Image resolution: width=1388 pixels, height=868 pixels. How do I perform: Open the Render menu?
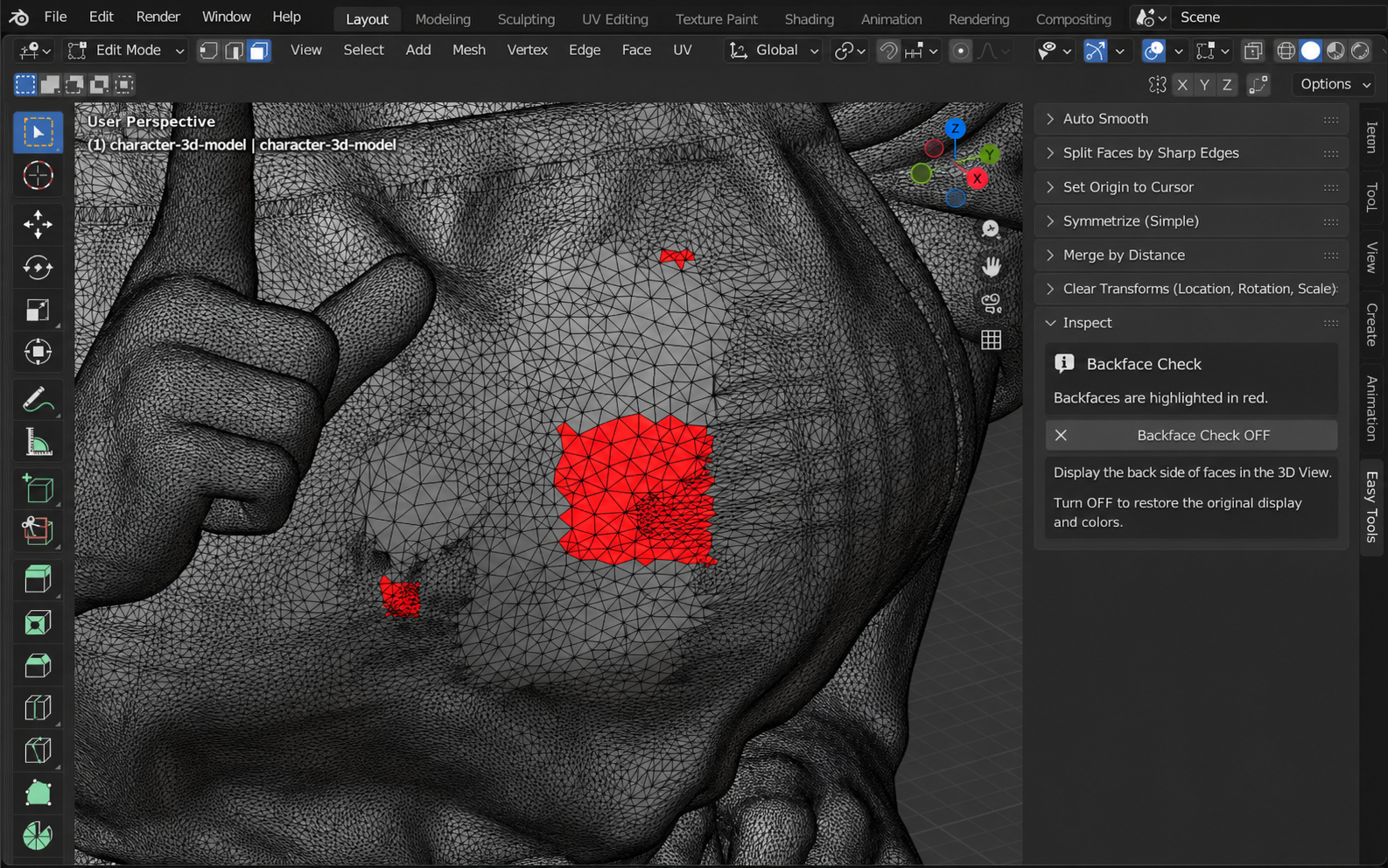pyautogui.click(x=158, y=17)
